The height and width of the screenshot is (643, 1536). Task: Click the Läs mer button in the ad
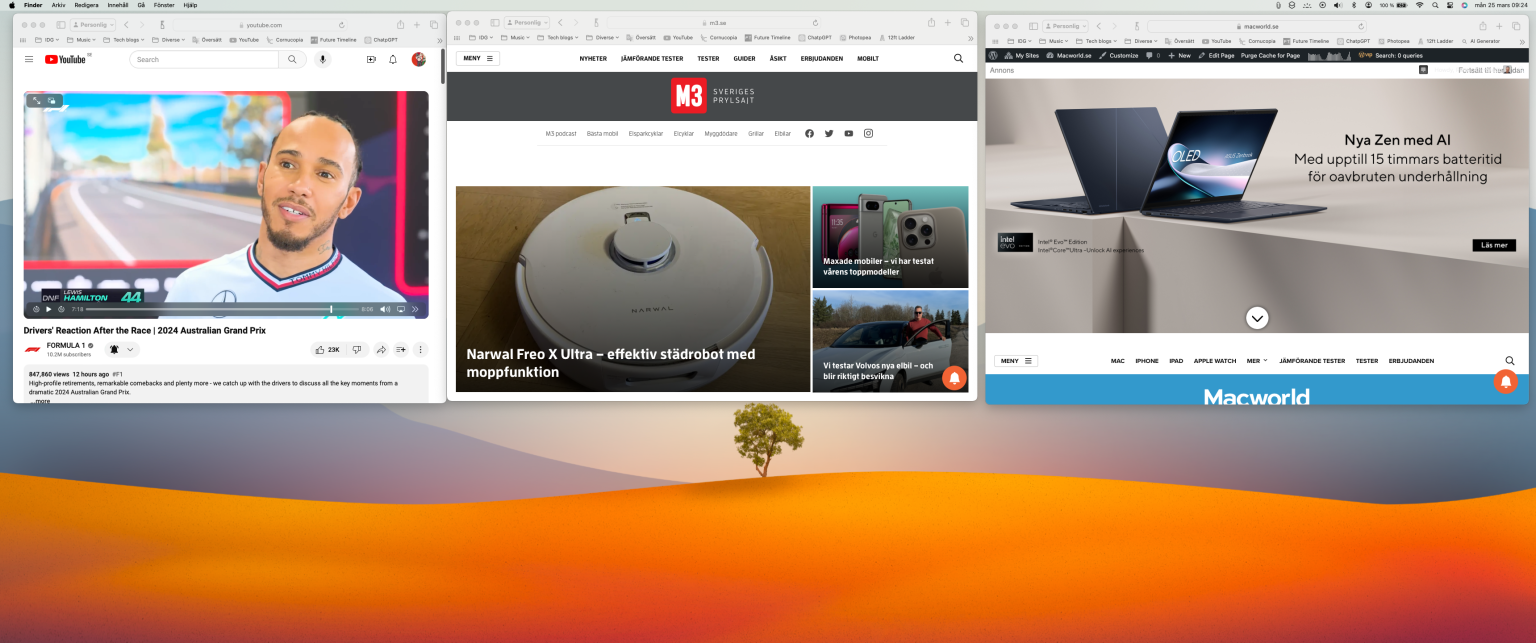point(1493,245)
